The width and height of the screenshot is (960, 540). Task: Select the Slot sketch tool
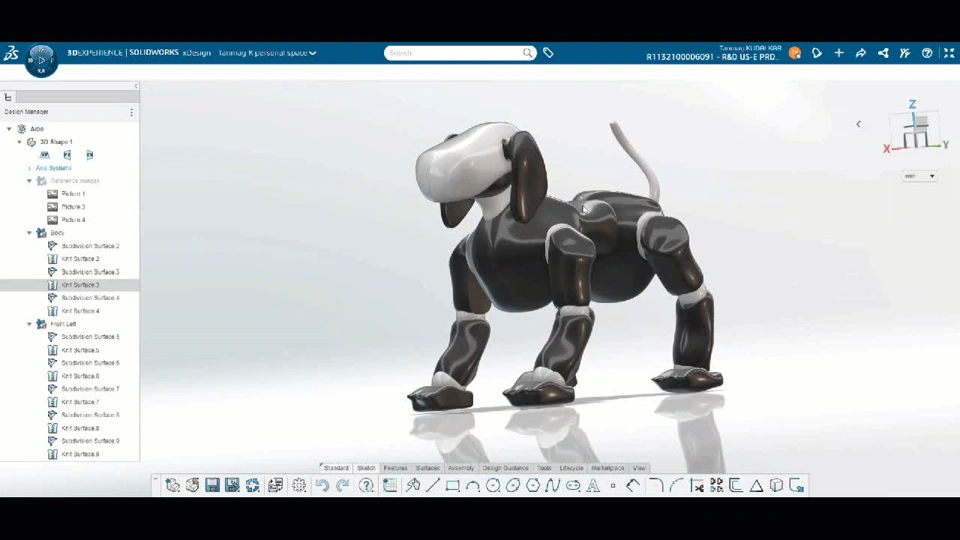coord(573,486)
